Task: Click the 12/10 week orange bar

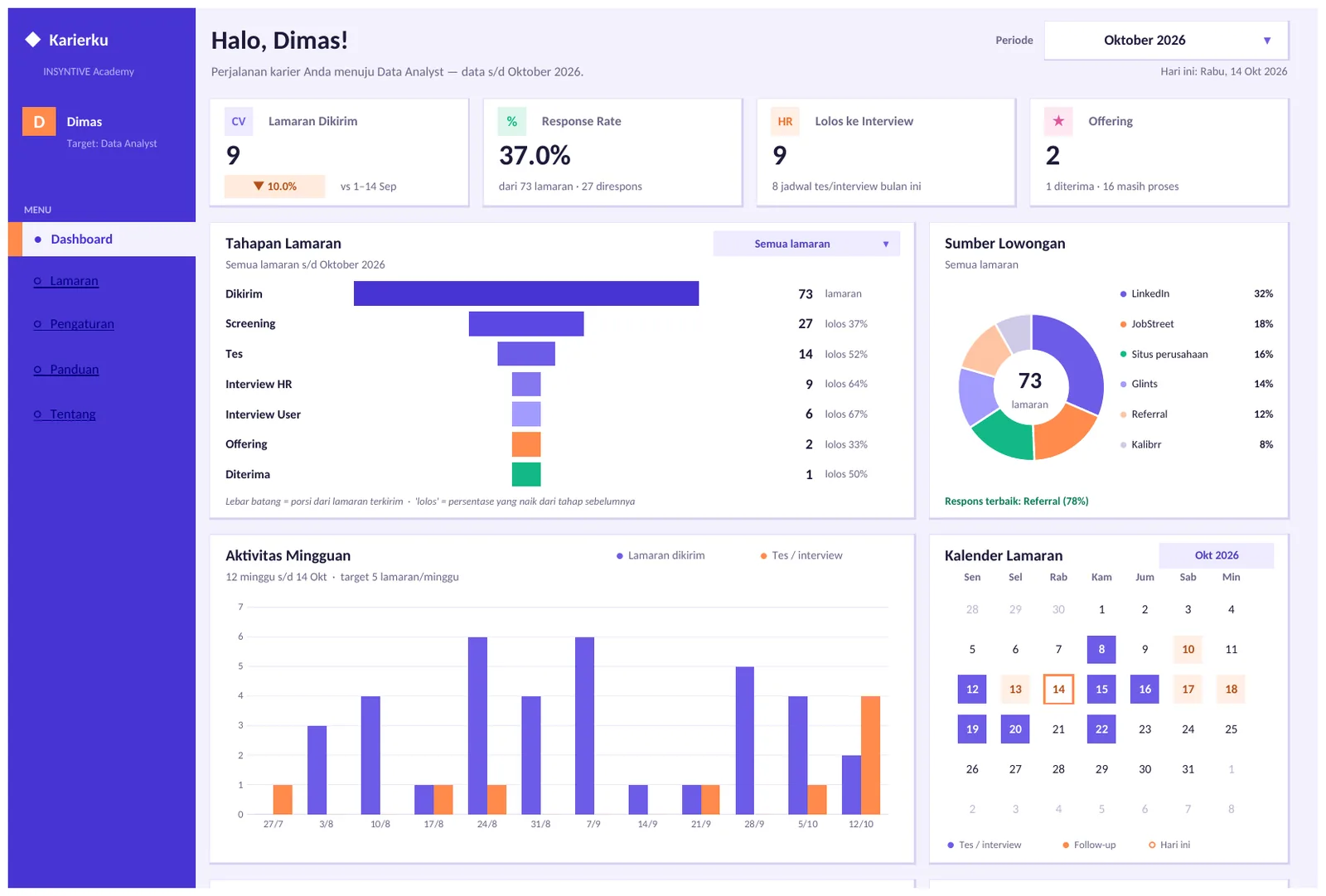Action: tap(870, 755)
